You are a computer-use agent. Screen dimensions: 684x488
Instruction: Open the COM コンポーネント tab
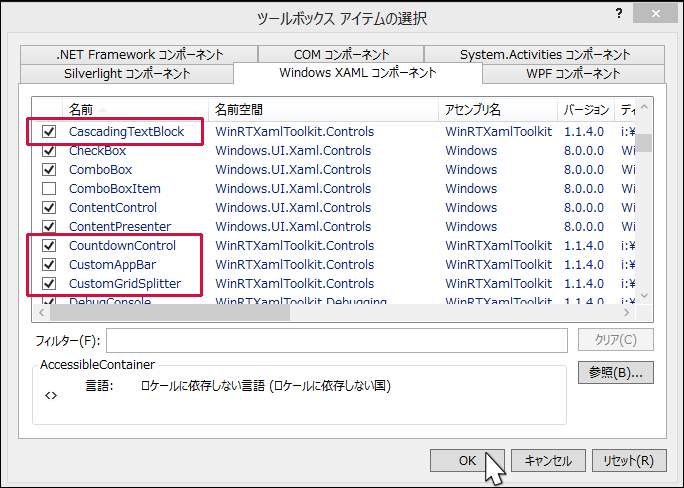click(x=341, y=55)
